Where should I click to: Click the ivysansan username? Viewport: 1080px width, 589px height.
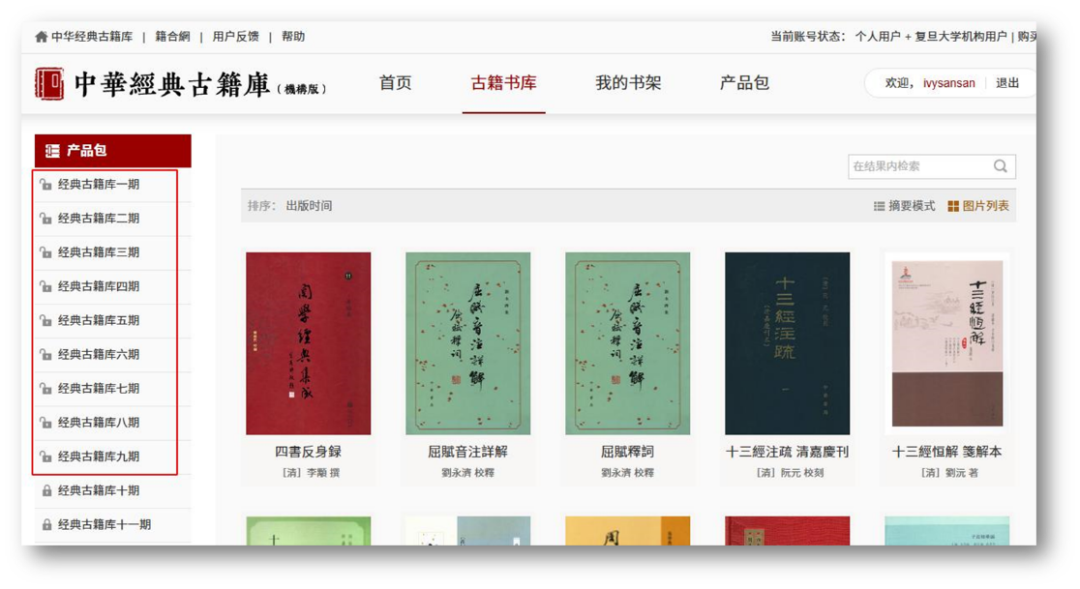(949, 83)
